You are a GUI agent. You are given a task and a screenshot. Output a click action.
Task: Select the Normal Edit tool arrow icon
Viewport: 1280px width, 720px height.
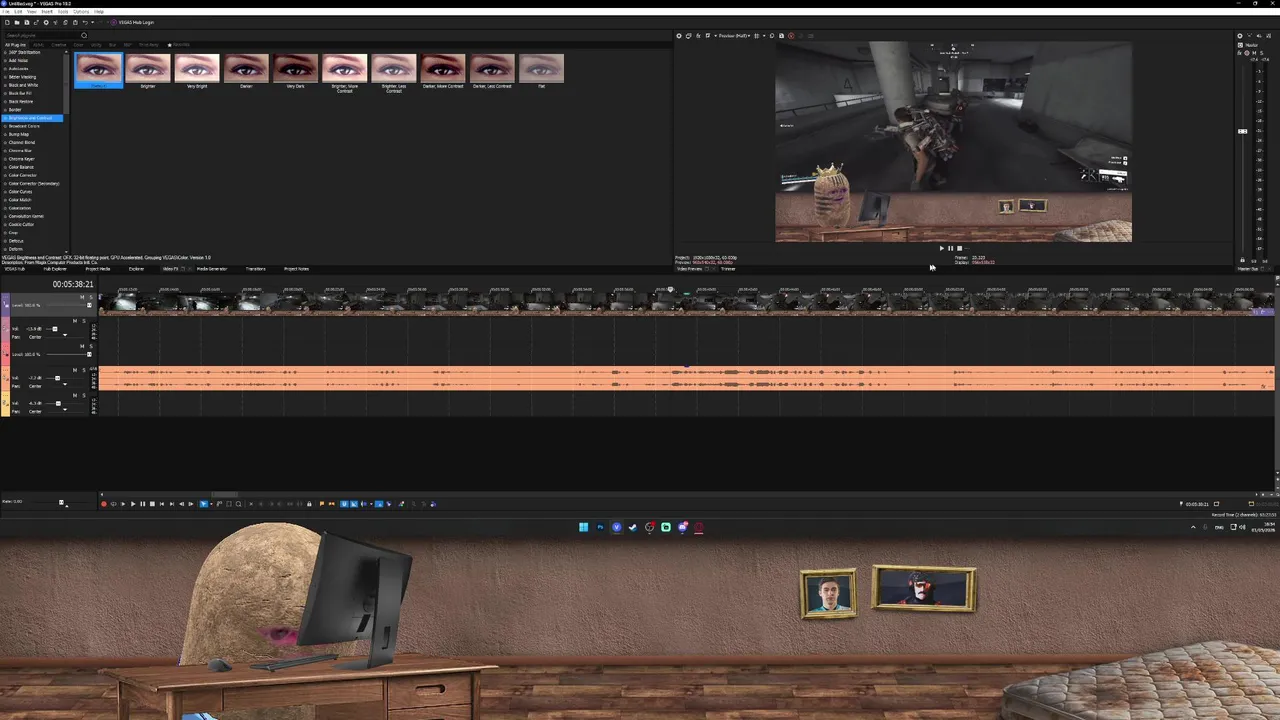click(203, 504)
